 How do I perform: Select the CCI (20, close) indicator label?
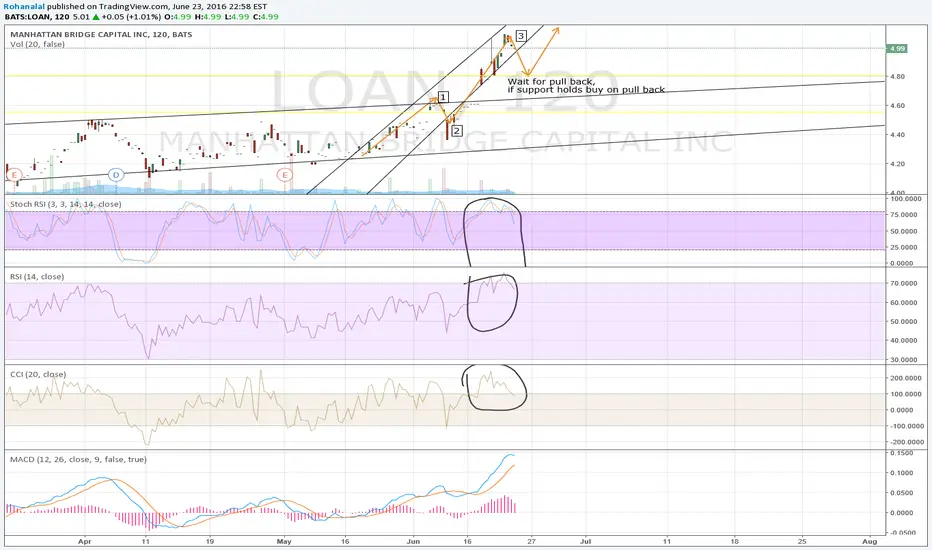click(38, 375)
